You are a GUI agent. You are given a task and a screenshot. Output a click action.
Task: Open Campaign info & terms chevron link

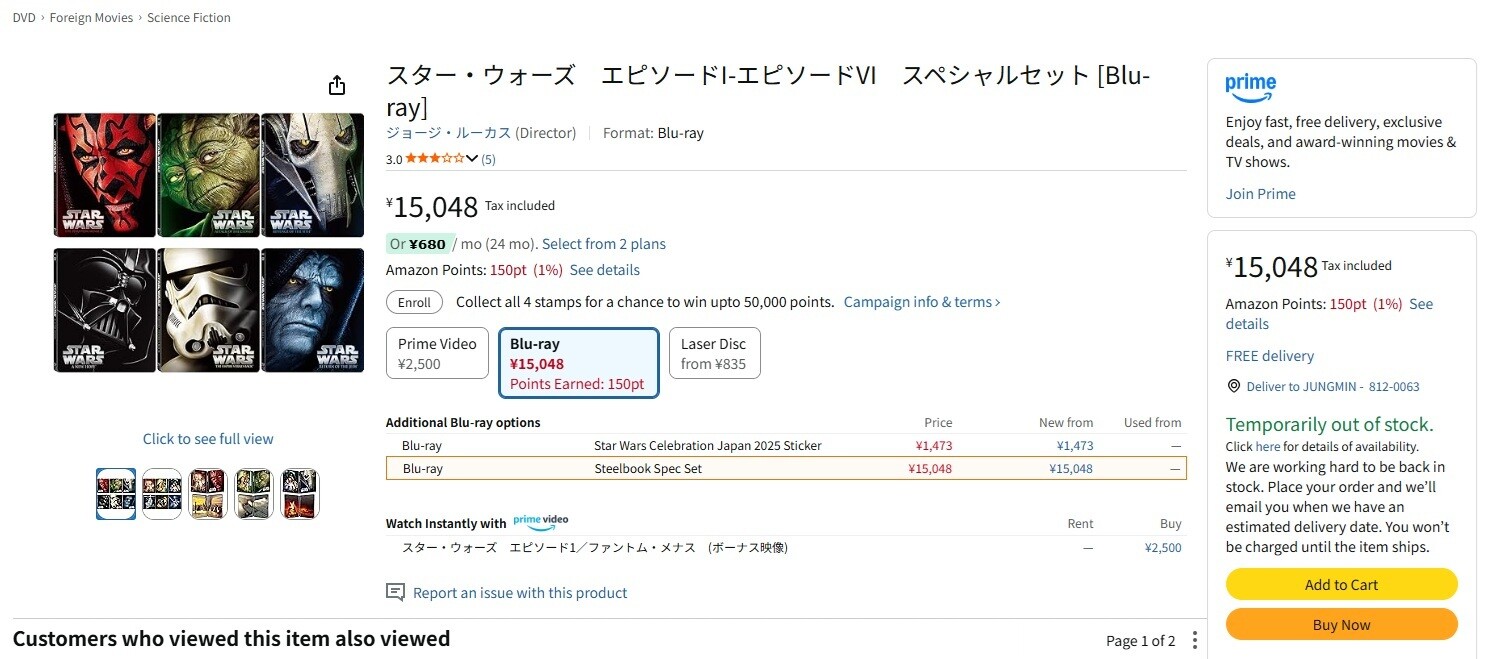922,302
